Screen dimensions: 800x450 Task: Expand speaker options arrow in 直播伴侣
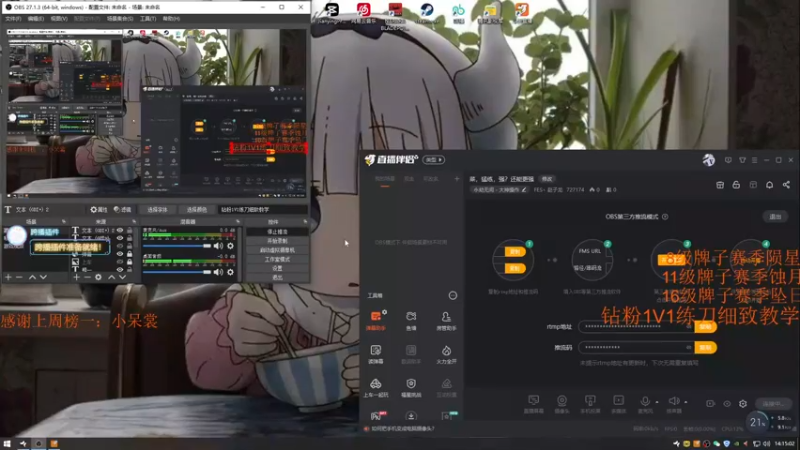pyautogui.click(x=686, y=402)
